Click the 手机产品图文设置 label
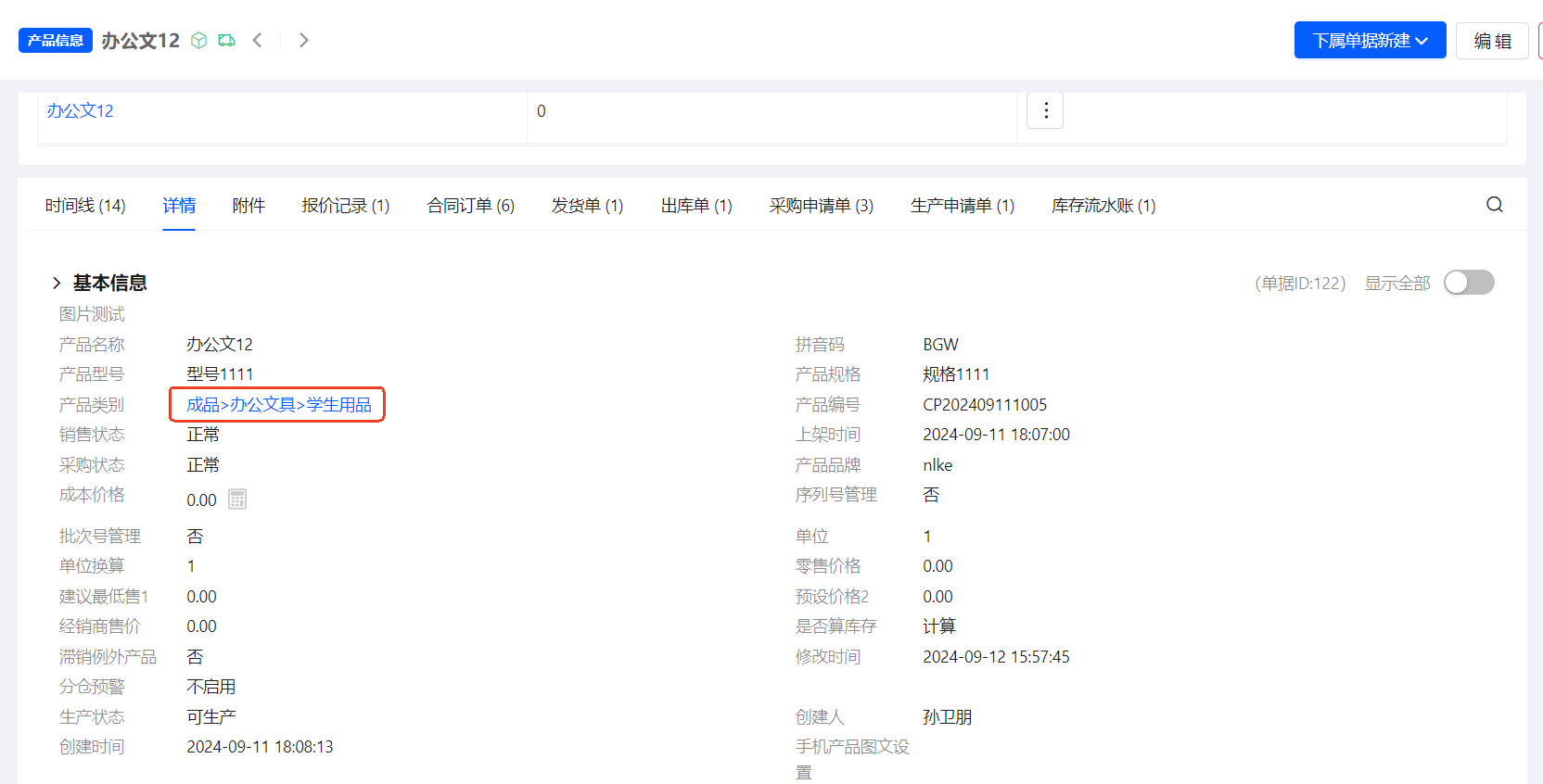The height and width of the screenshot is (784, 1543). click(852, 759)
